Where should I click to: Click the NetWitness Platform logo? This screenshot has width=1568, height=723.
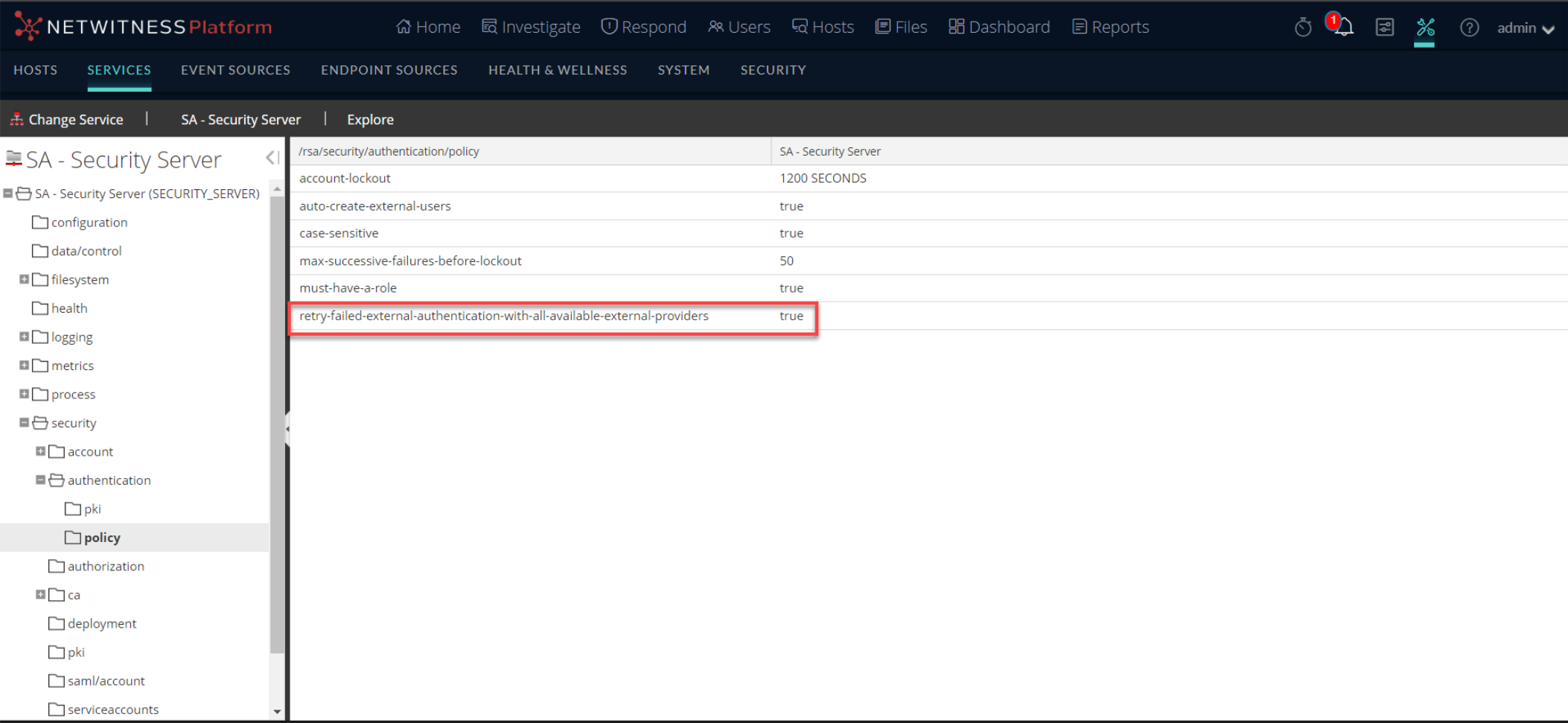[x=141, y=26]
